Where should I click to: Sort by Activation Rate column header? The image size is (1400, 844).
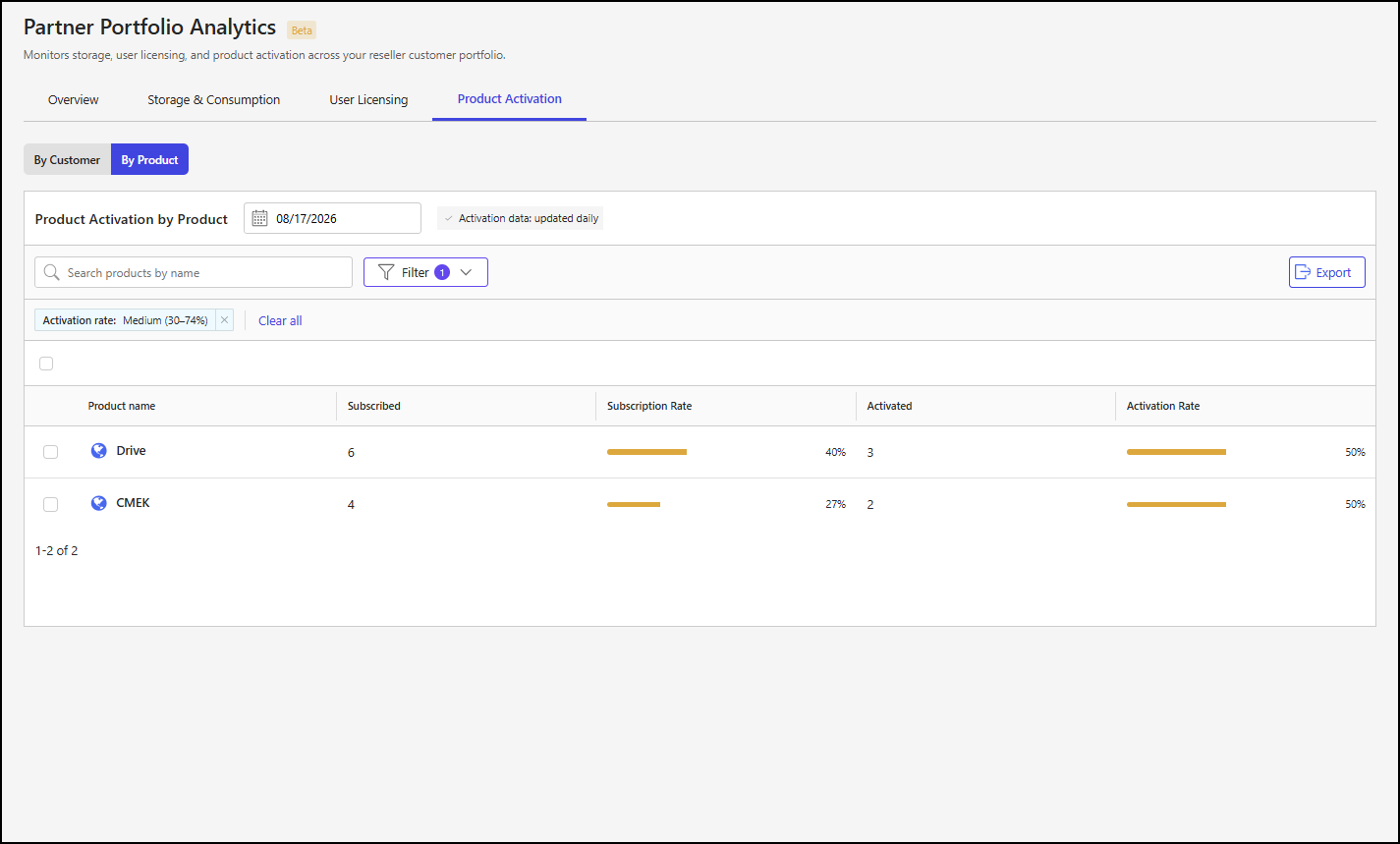1163,406
